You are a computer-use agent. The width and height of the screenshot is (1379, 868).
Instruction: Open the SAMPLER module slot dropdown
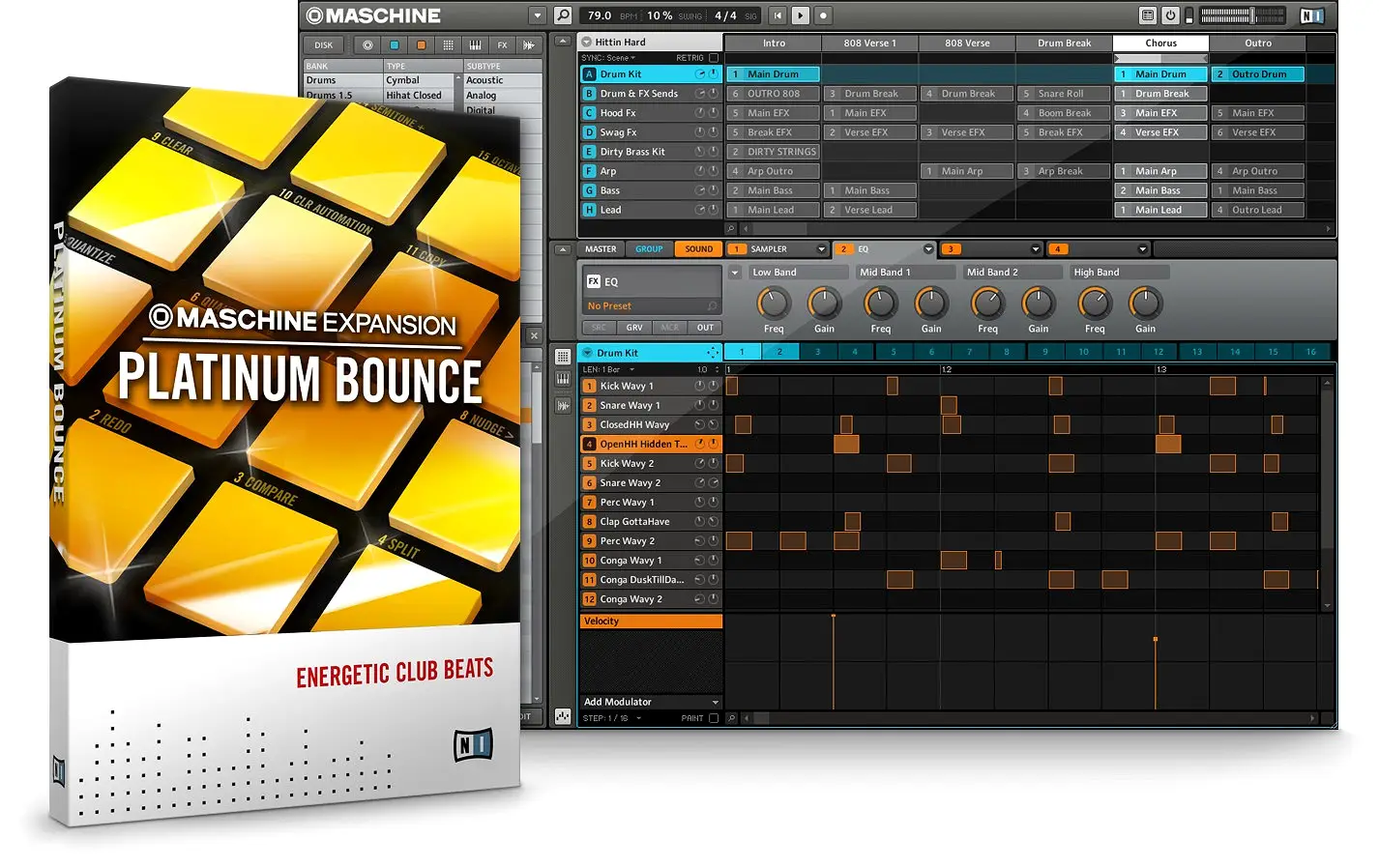[x=822, y=249]
